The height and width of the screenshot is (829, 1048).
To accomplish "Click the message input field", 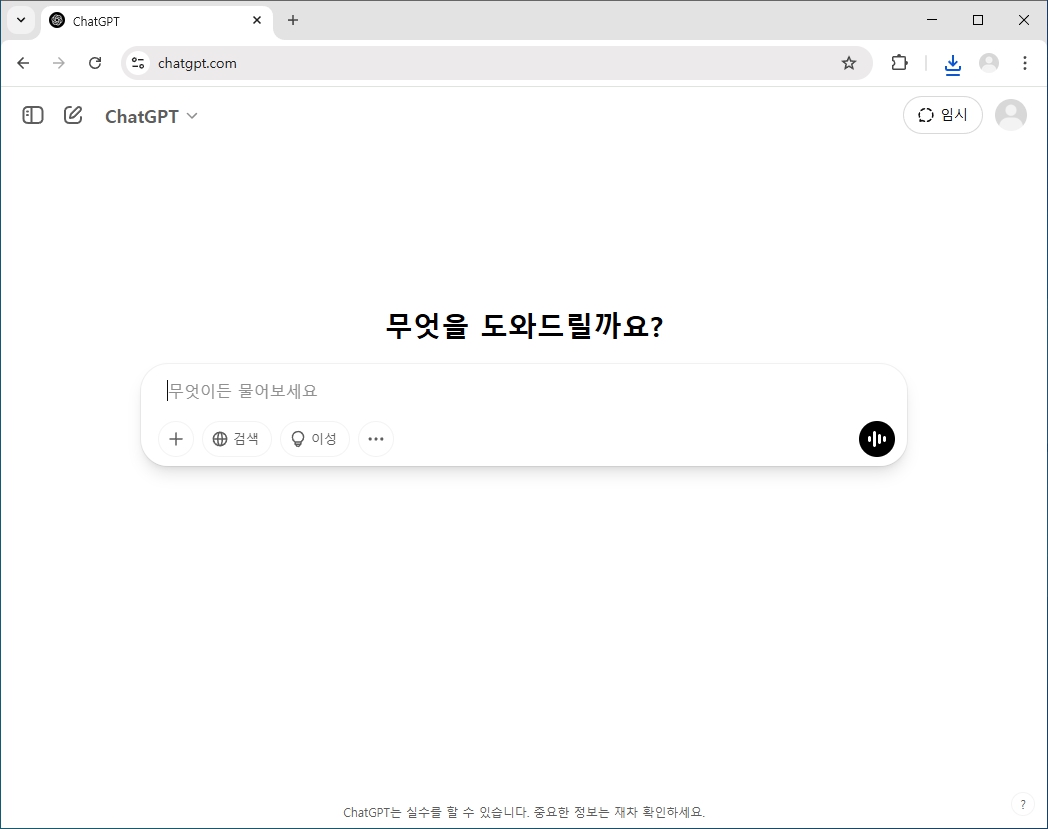I will pos(523,390).
